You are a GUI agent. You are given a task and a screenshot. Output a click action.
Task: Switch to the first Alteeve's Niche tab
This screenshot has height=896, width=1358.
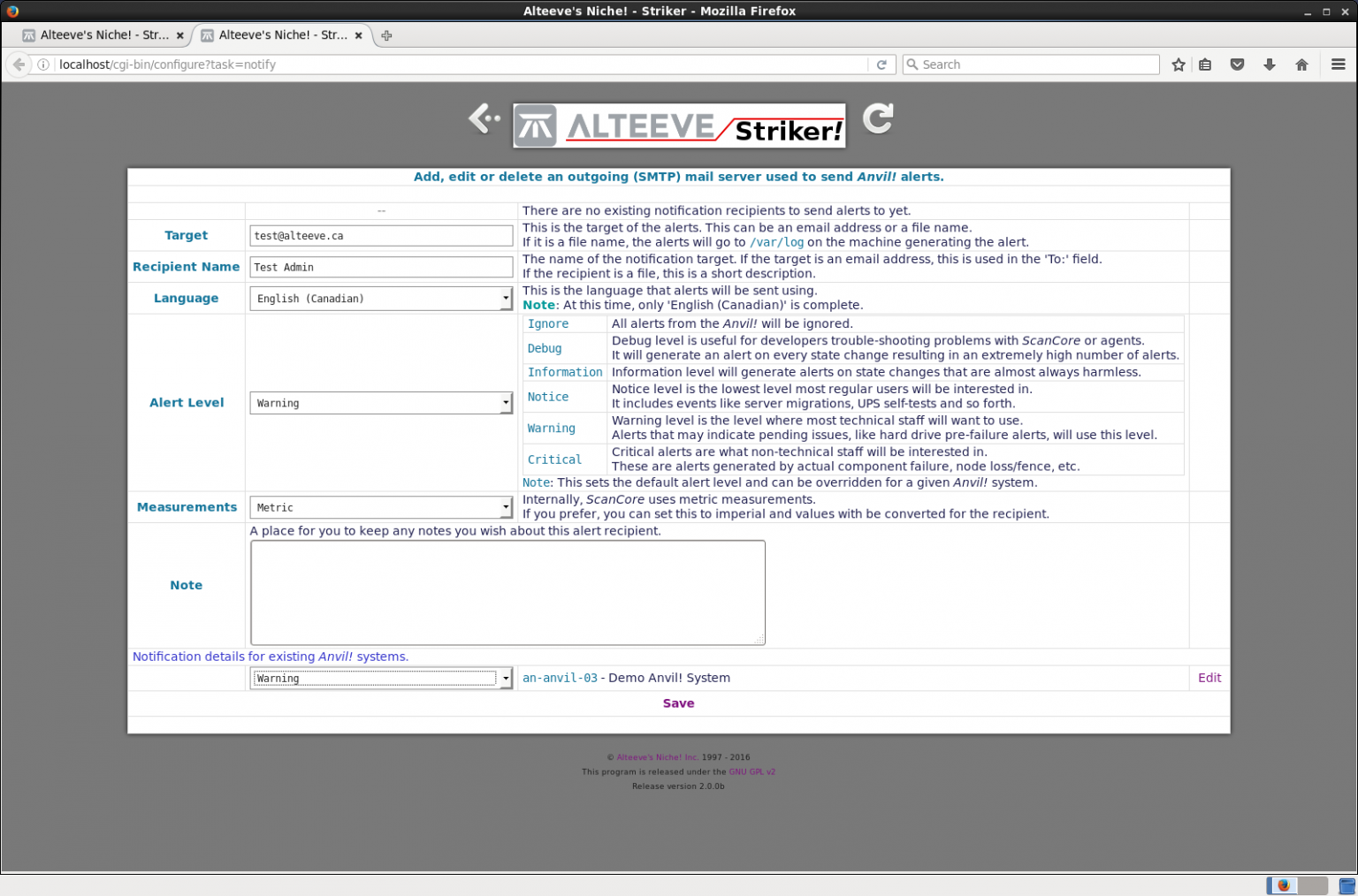97,35
